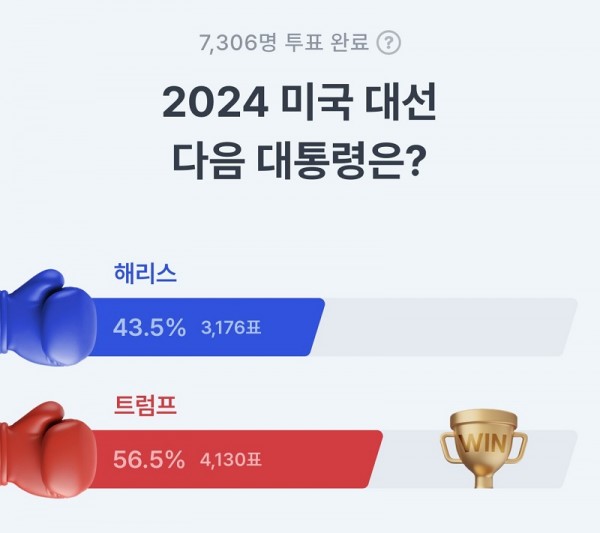Click the 56.5% percentage text
This screenshot has height=533, width=600.
[152, 460]
